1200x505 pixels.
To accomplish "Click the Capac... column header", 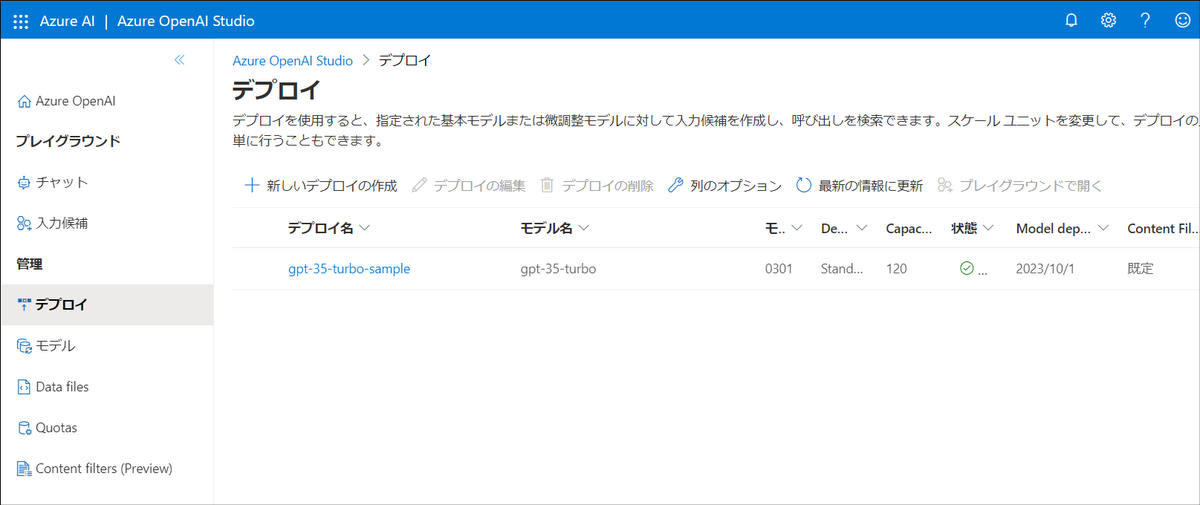I will [910, 229].
